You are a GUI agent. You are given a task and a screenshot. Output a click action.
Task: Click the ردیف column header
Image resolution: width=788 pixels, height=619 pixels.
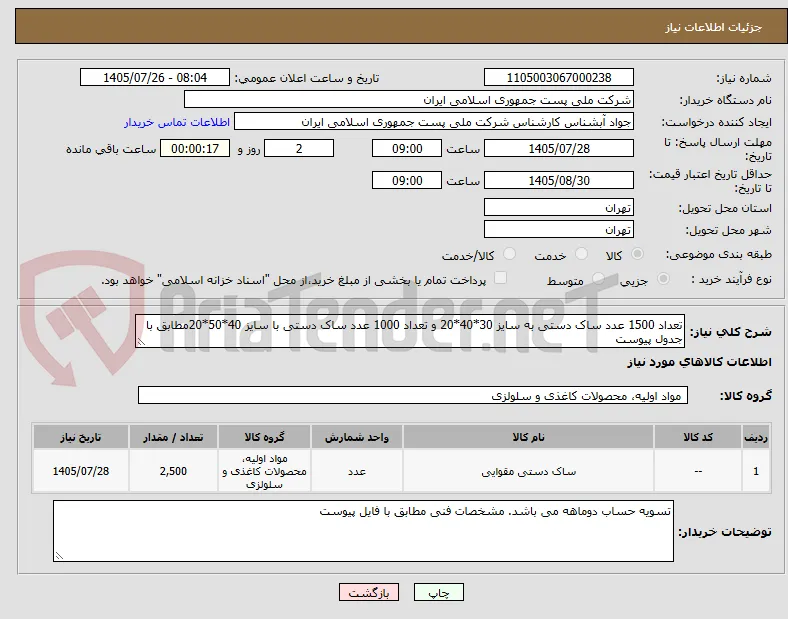click(756, 437)
